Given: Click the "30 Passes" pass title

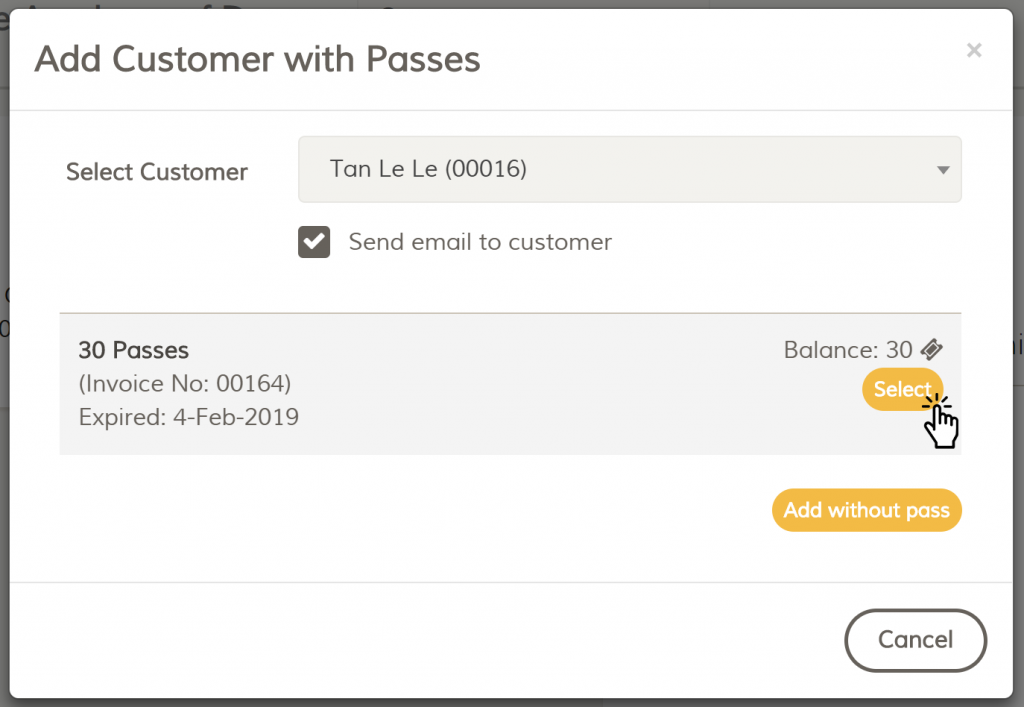Looking at the screenshot, I should point(134,350).
